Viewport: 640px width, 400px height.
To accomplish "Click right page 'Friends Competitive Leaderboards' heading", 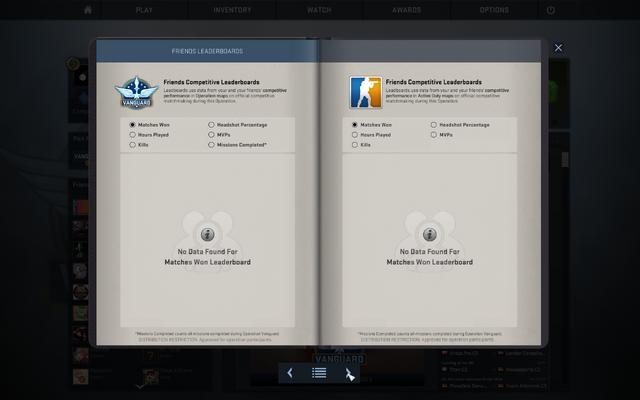I will 433,82.
